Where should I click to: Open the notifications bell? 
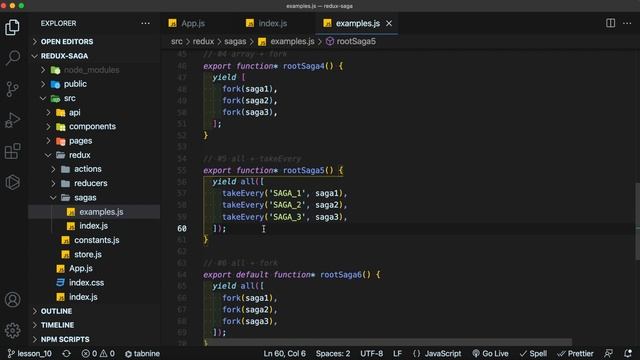[628, 353]
